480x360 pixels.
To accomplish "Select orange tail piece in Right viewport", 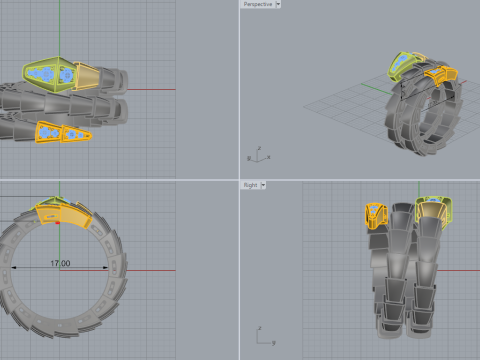I will pos(376,216).
